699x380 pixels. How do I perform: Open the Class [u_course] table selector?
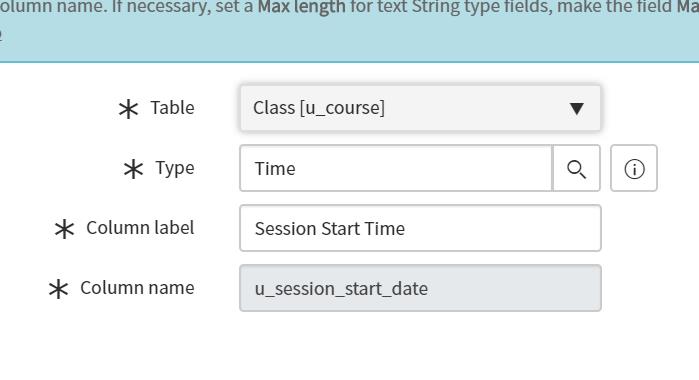point(420,108)
